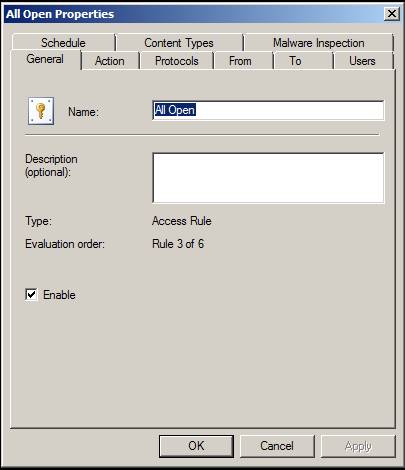Switch to the Schedule tab
The image size is (405, 470).
pos(63,43)
